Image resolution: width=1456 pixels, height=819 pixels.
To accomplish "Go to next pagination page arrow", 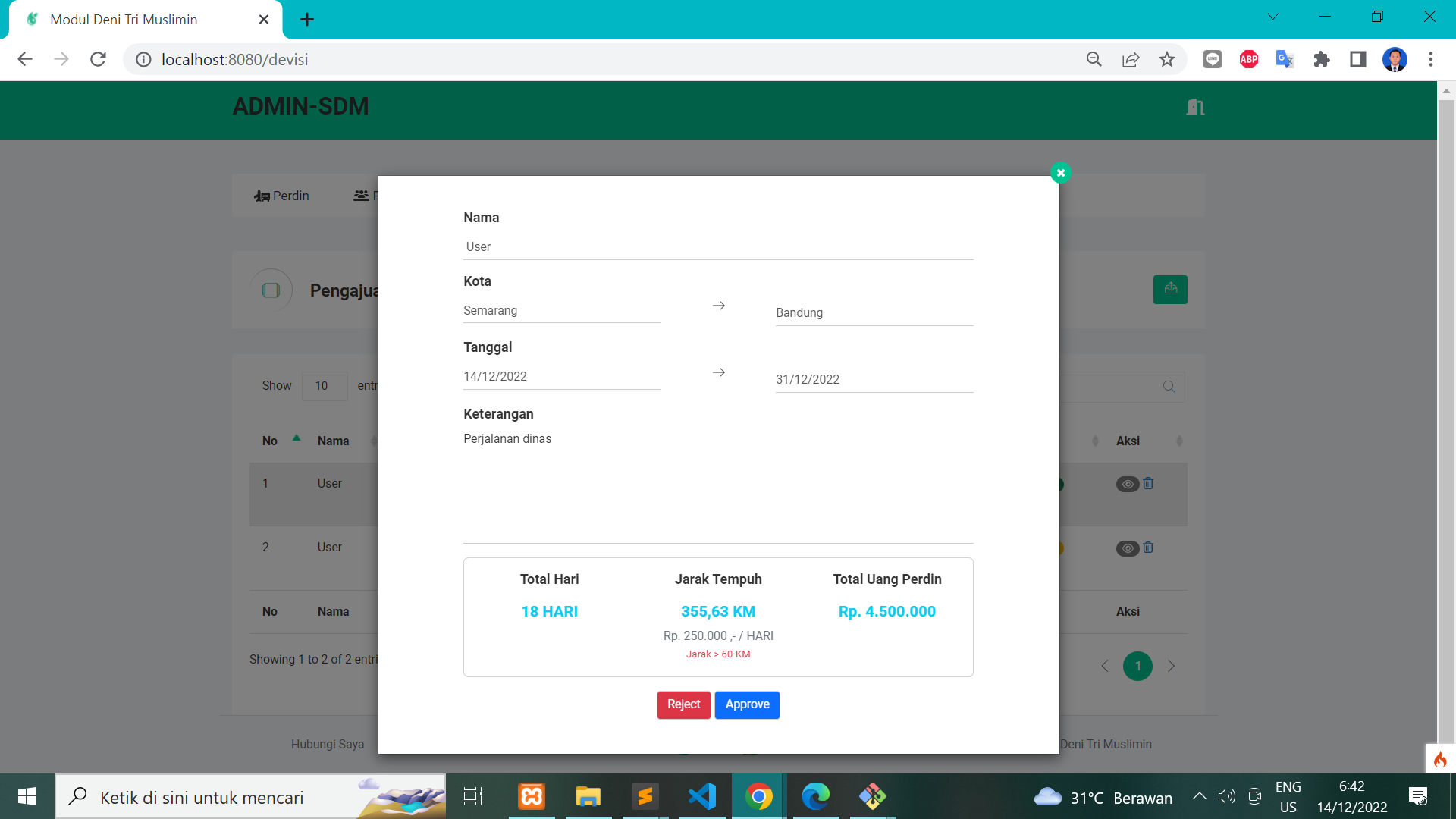I will 1171,666.
